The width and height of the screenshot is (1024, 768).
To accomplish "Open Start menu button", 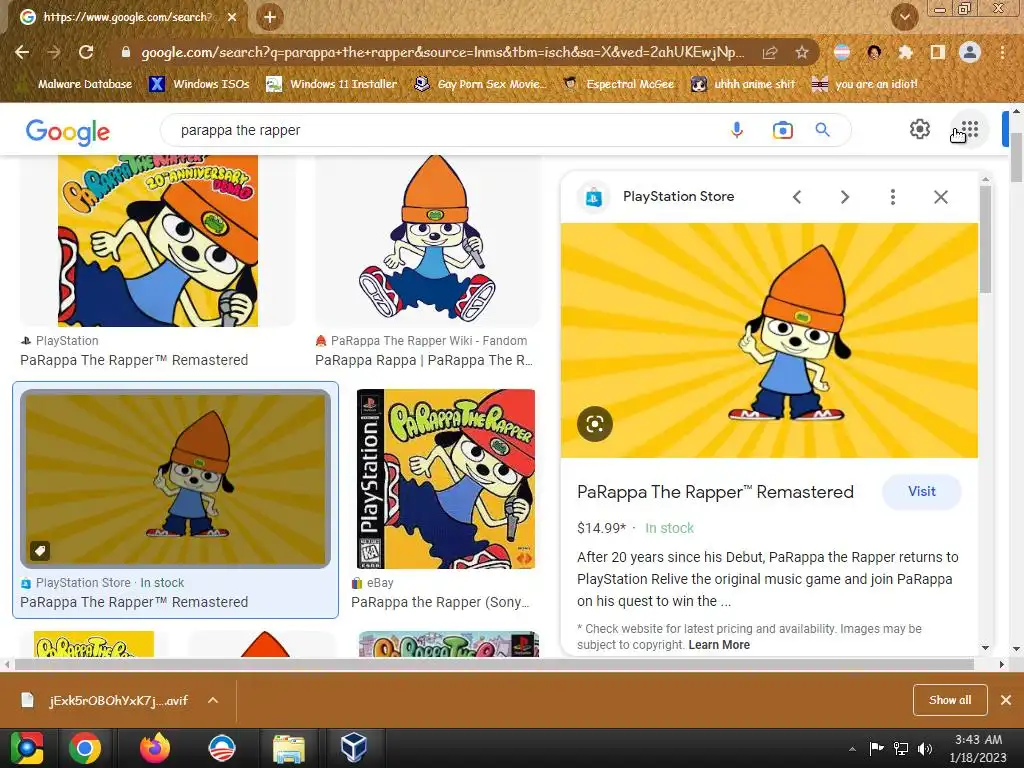I will click(x=27, y=748).
